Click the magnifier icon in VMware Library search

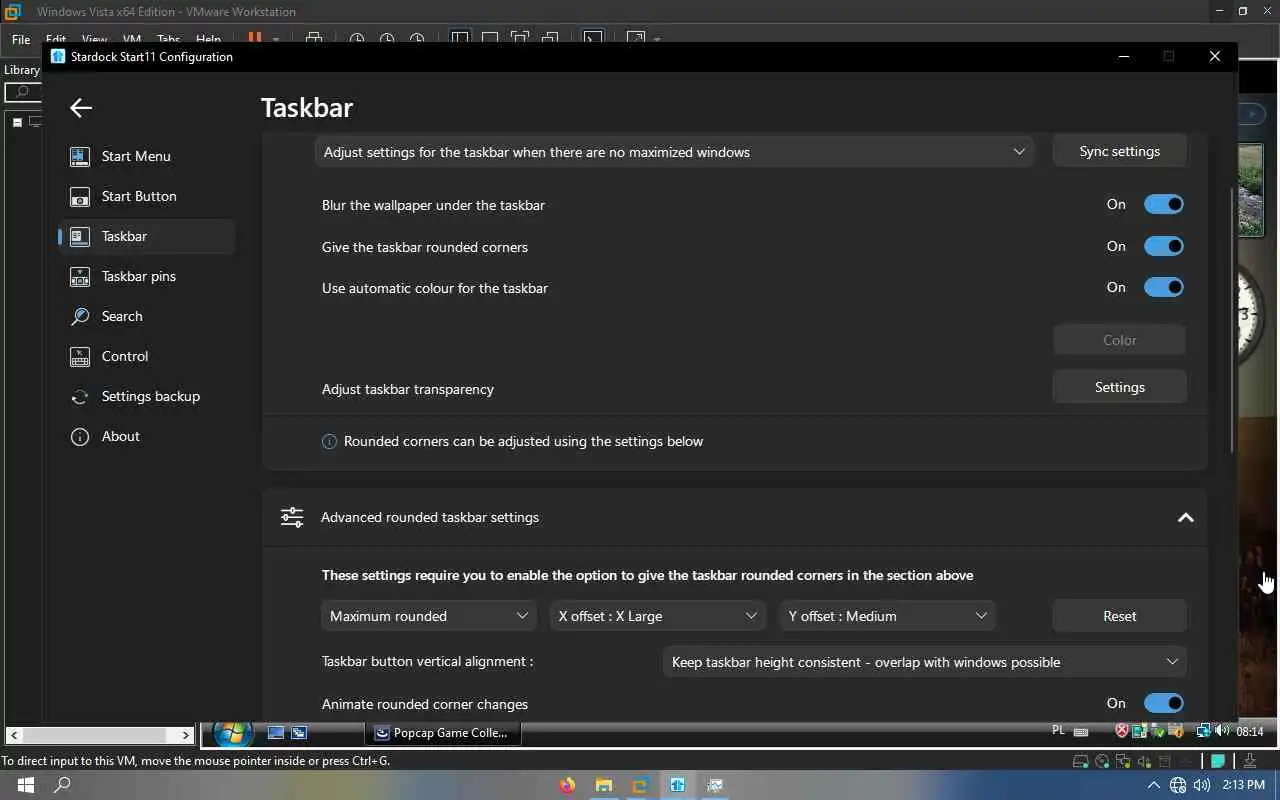(22, 92)
